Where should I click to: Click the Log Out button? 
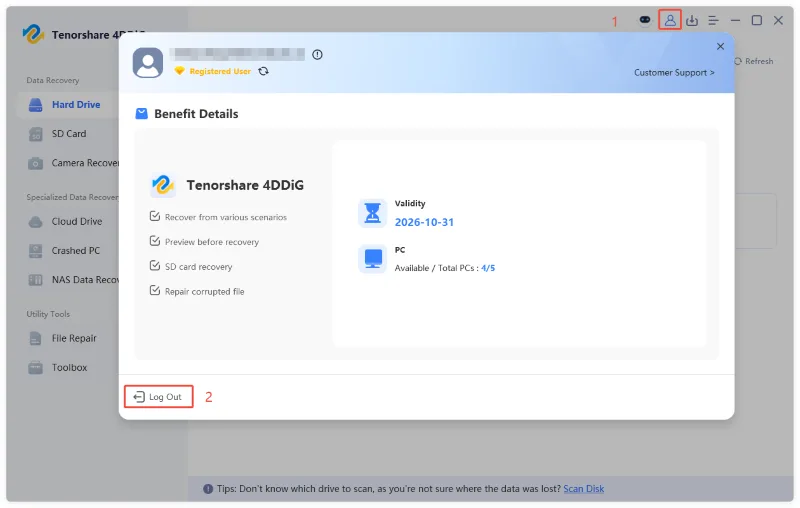pyautogui.click(x=158, y=396)
